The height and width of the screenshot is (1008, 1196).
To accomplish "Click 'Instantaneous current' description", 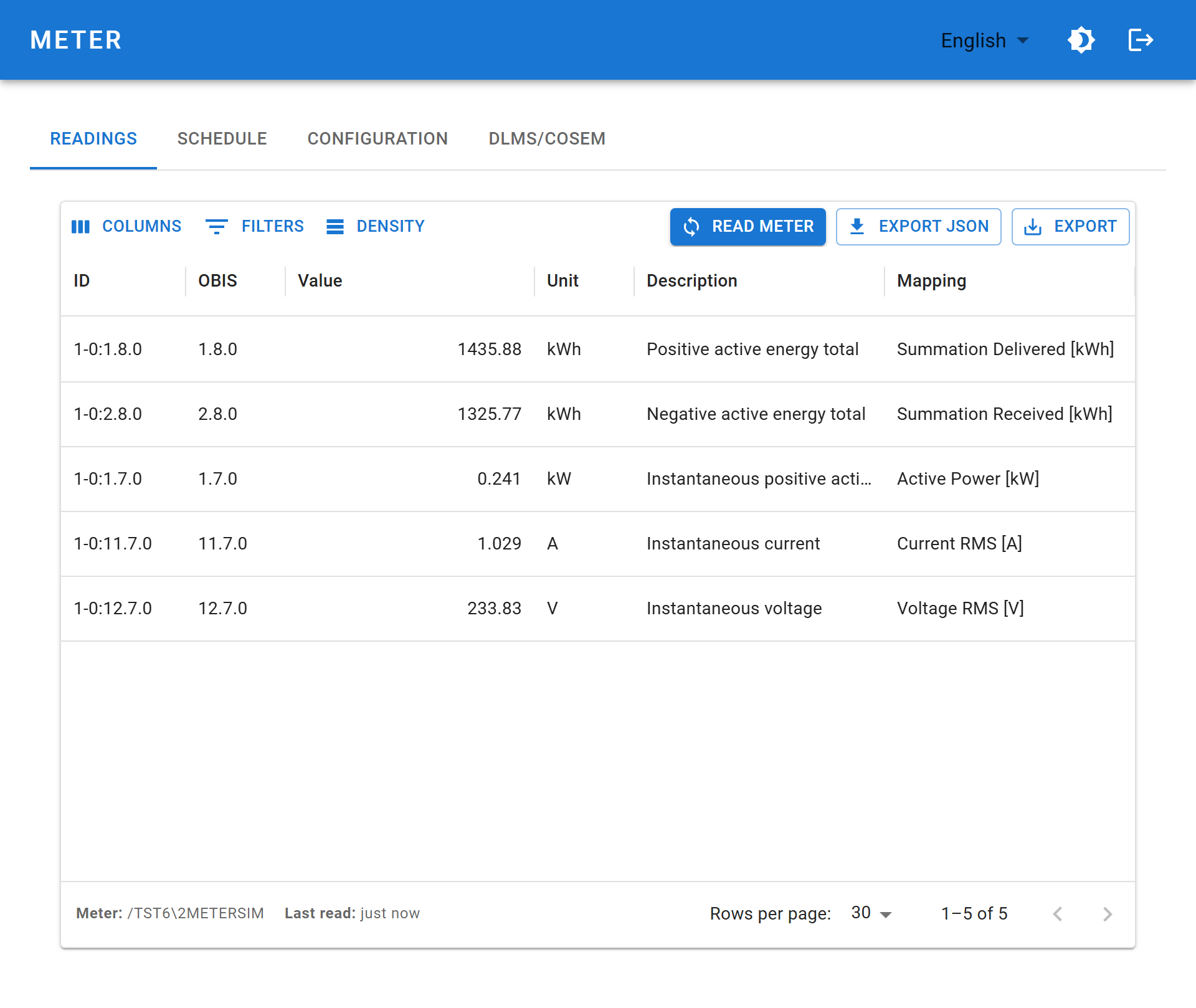I will pyautogui.click(x=733, y=543).
